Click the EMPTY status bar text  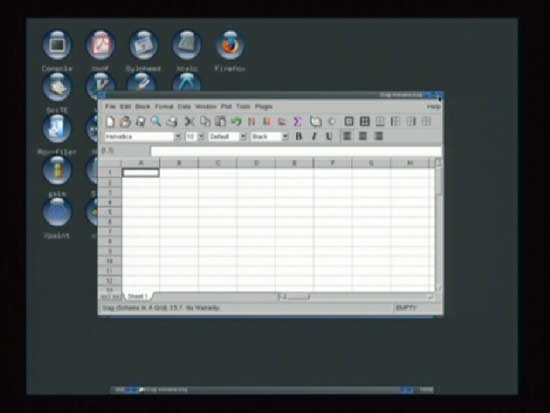coord(405,308)
